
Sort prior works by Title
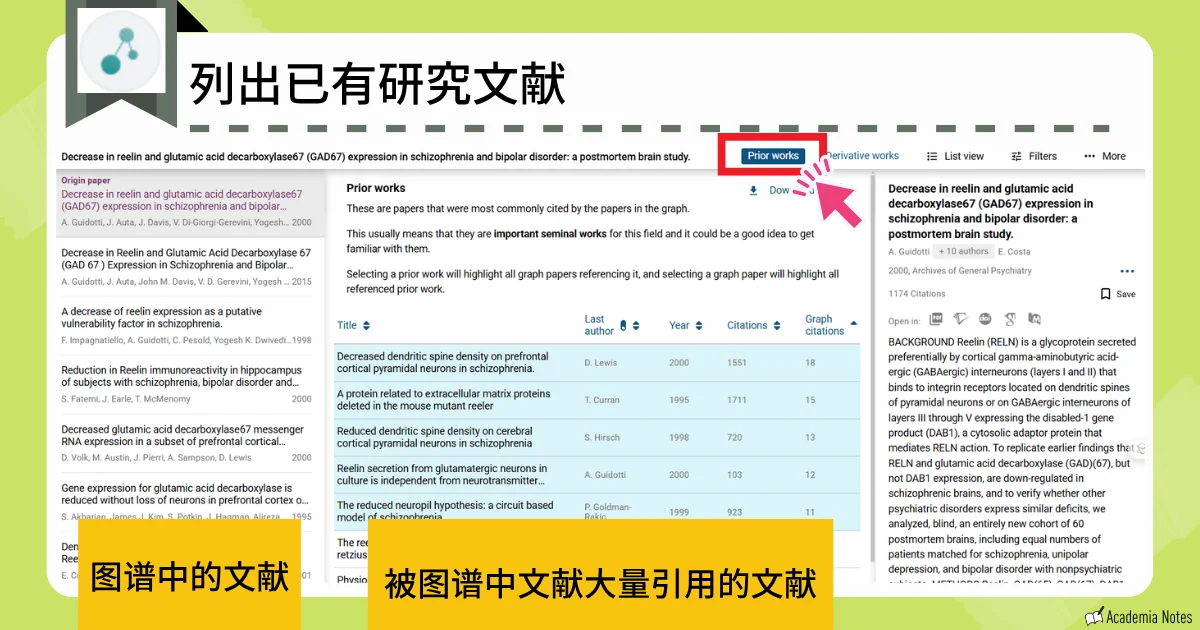click(353, 325)
